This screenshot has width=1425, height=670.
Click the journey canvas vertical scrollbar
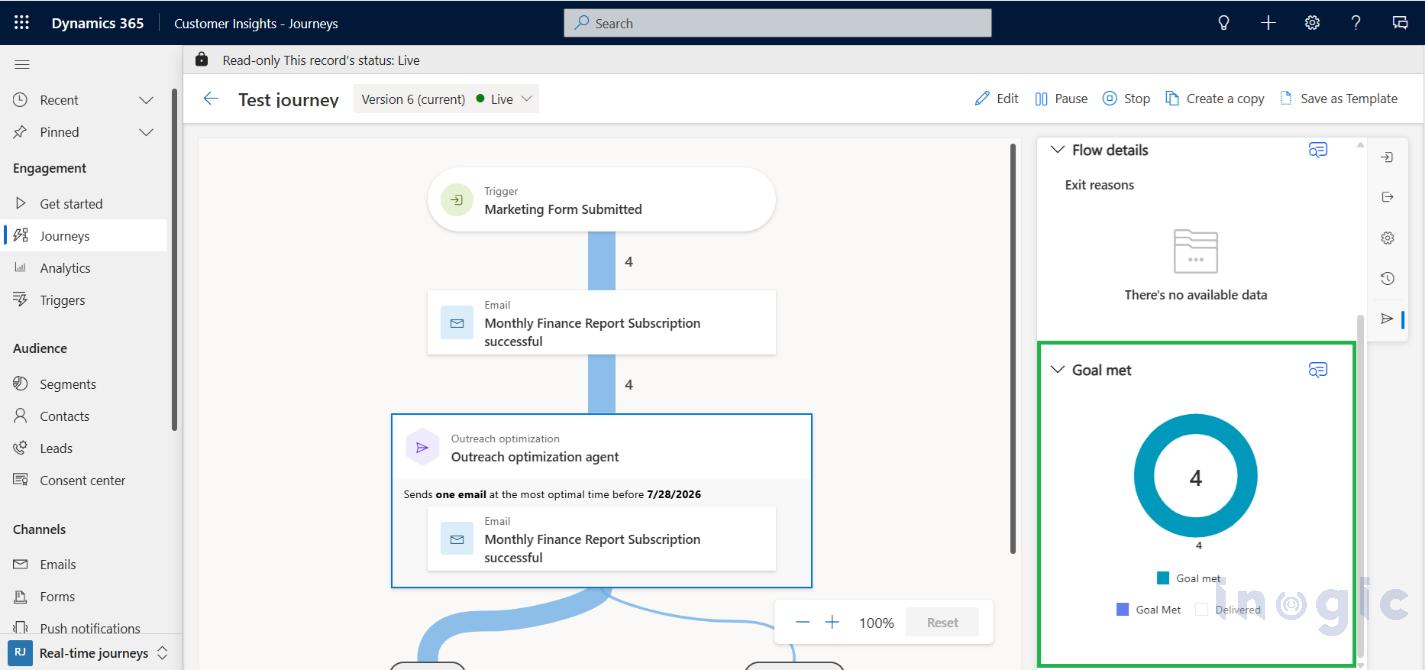tap(1012, 348)
